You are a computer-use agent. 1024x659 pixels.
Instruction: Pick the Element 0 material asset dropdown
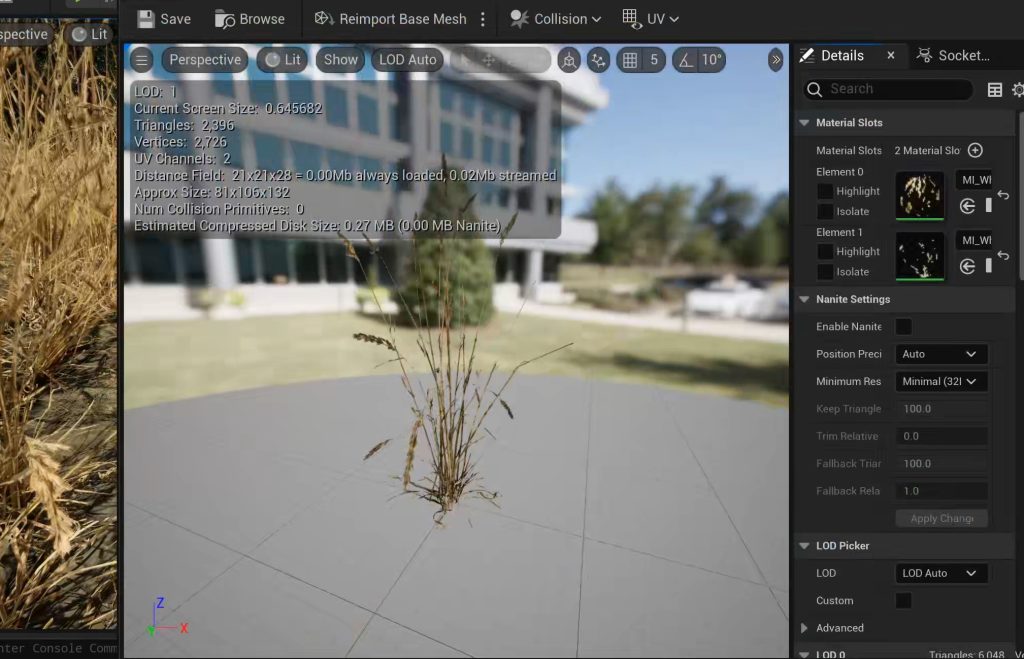pos(975,180)
